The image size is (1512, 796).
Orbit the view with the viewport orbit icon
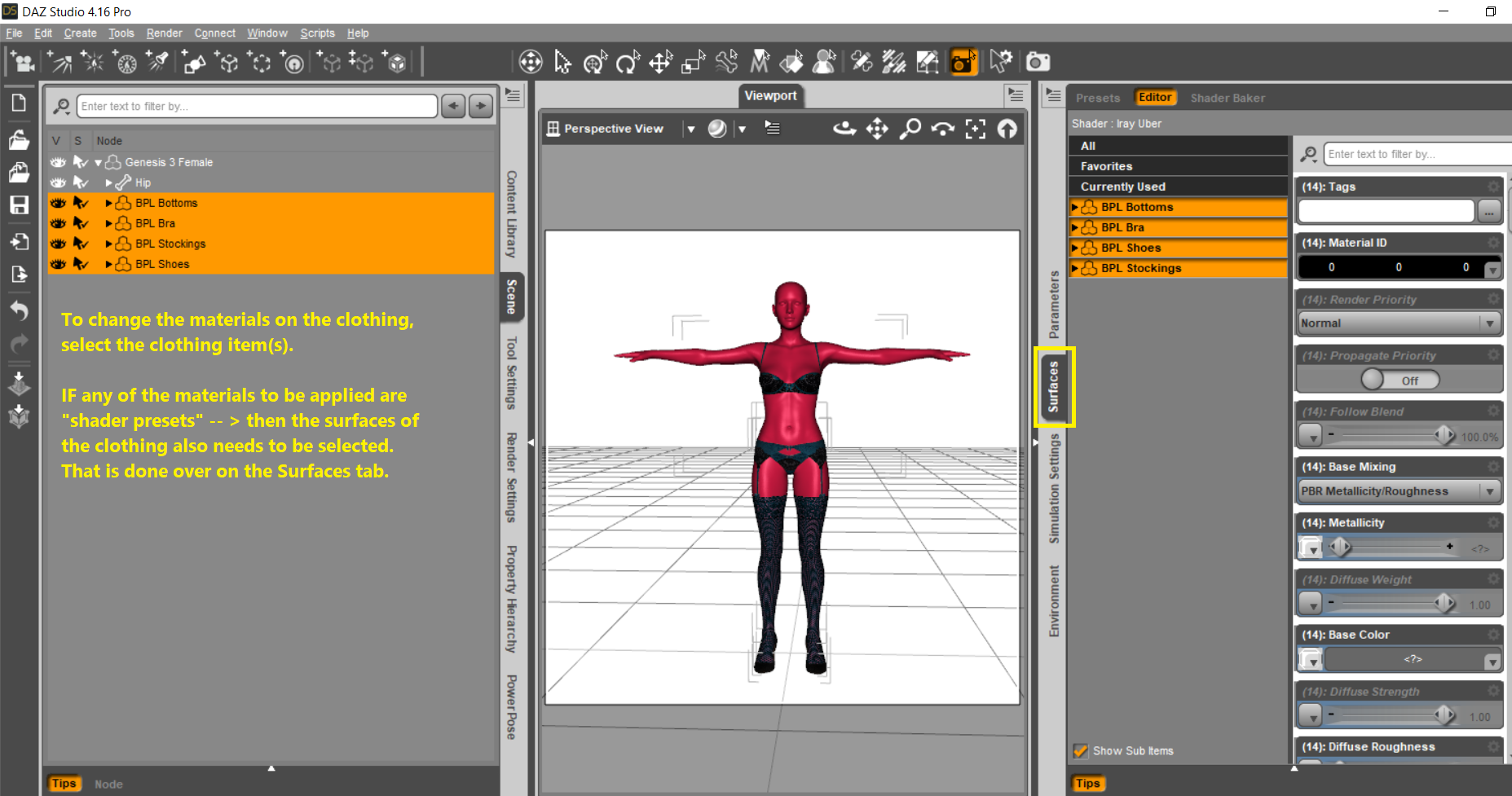click(844, 129)
